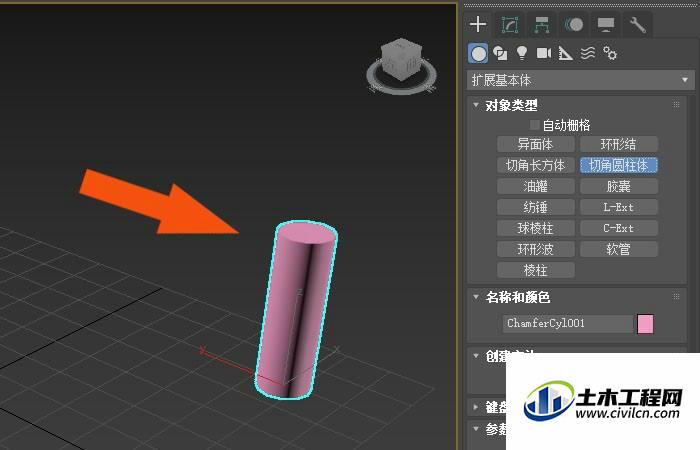Click the 软管 button

pos(618,249)
